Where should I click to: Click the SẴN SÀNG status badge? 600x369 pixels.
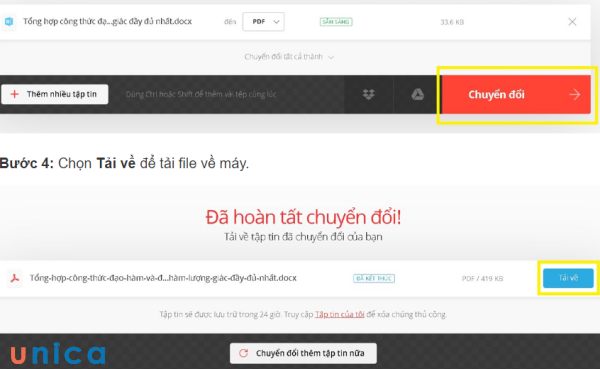(x=336, y=22)
